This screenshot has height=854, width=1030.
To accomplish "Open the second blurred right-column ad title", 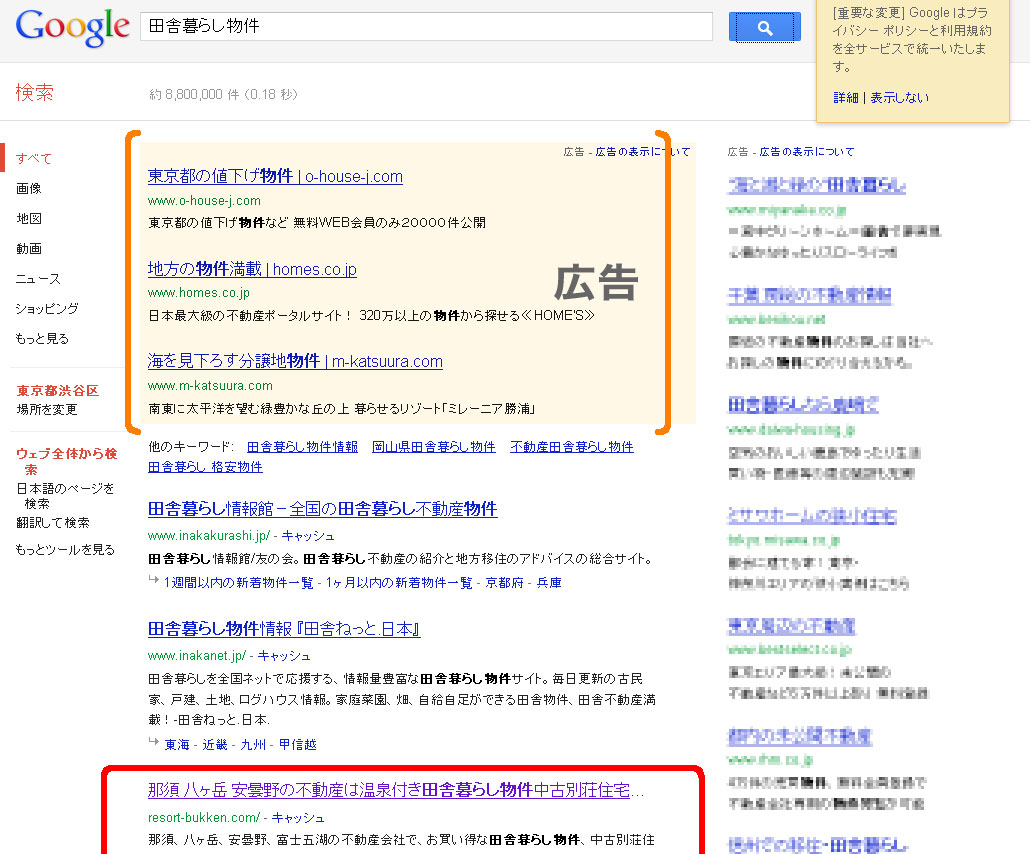I will [809, 296].
